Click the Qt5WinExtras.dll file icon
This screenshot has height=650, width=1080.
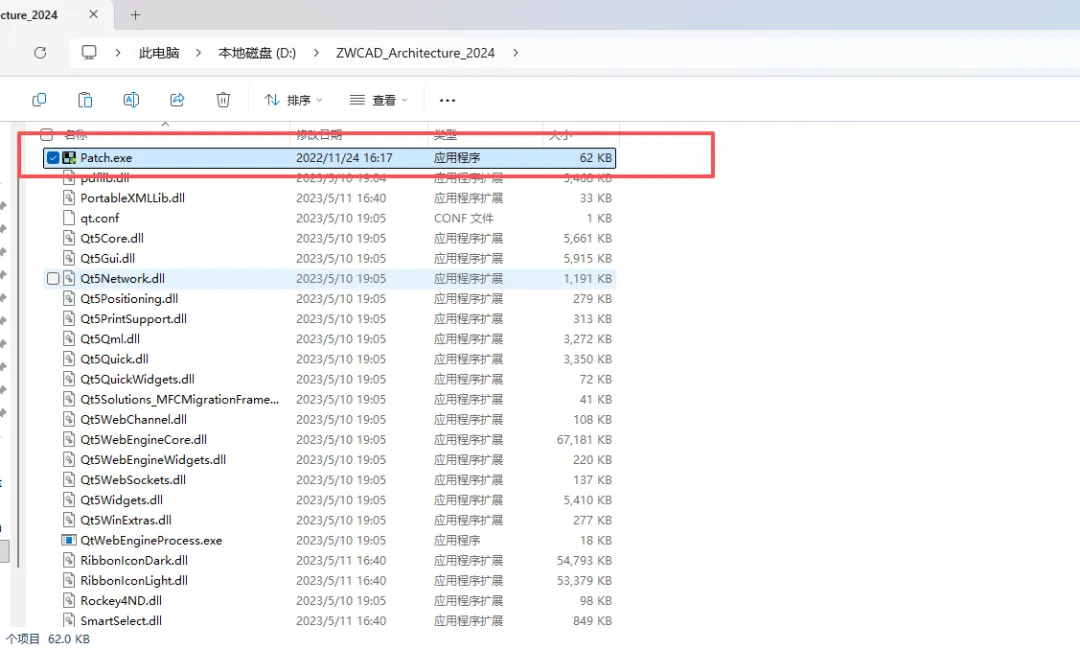69,520
